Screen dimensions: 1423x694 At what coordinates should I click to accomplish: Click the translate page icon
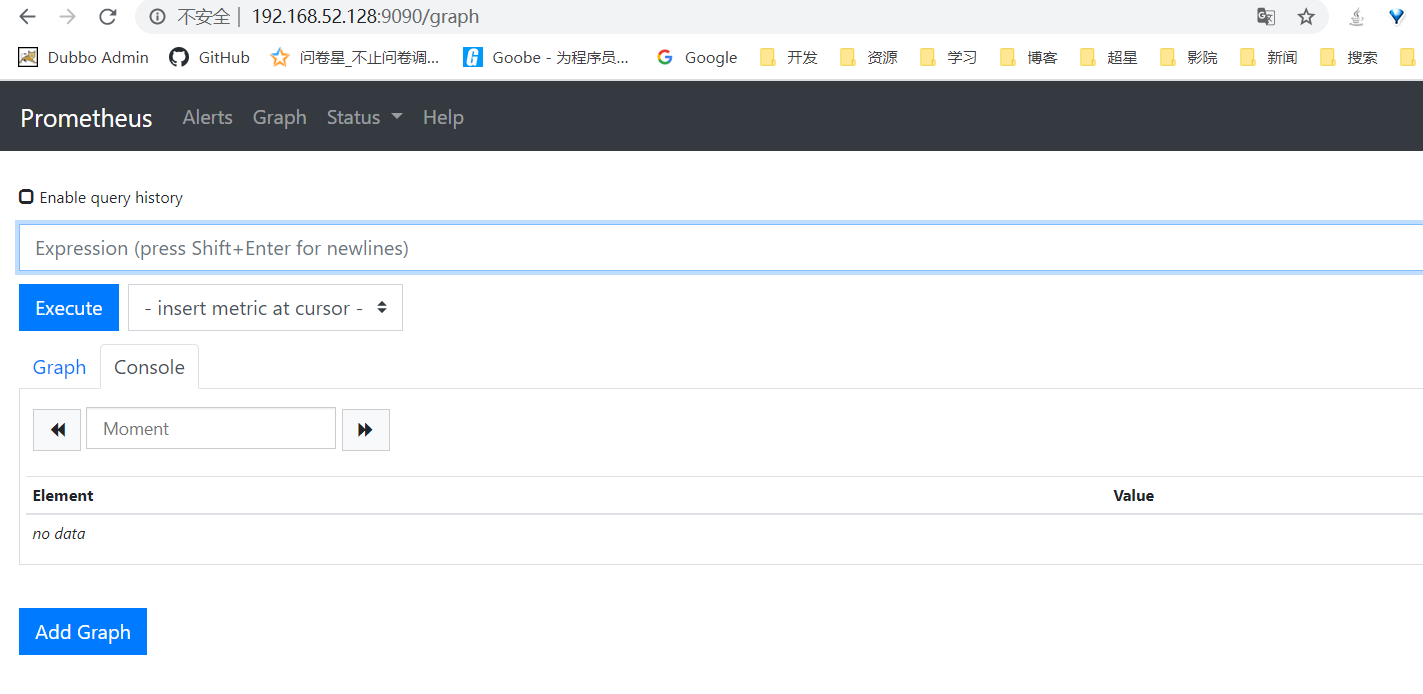click(x=1266, y=17)
